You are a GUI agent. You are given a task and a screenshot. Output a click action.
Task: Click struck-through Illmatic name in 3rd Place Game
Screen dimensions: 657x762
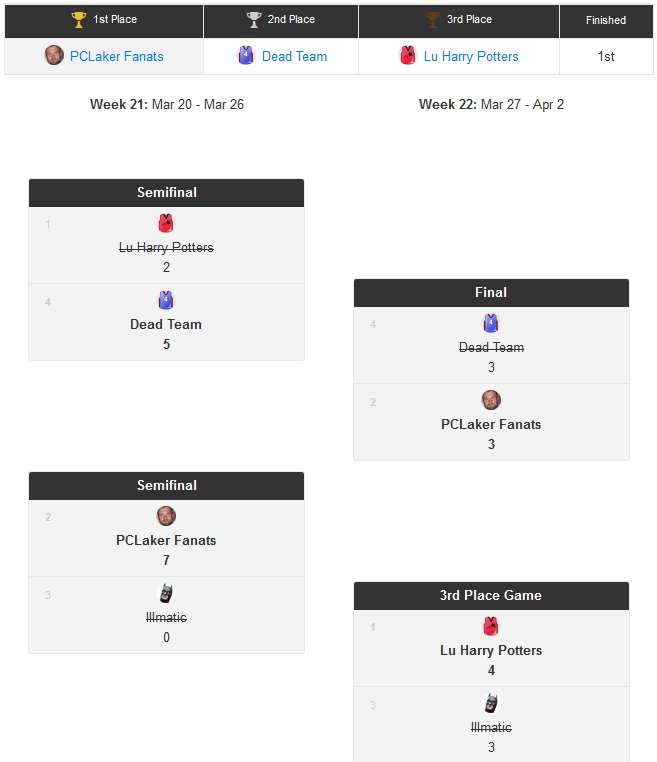(491, 727)
